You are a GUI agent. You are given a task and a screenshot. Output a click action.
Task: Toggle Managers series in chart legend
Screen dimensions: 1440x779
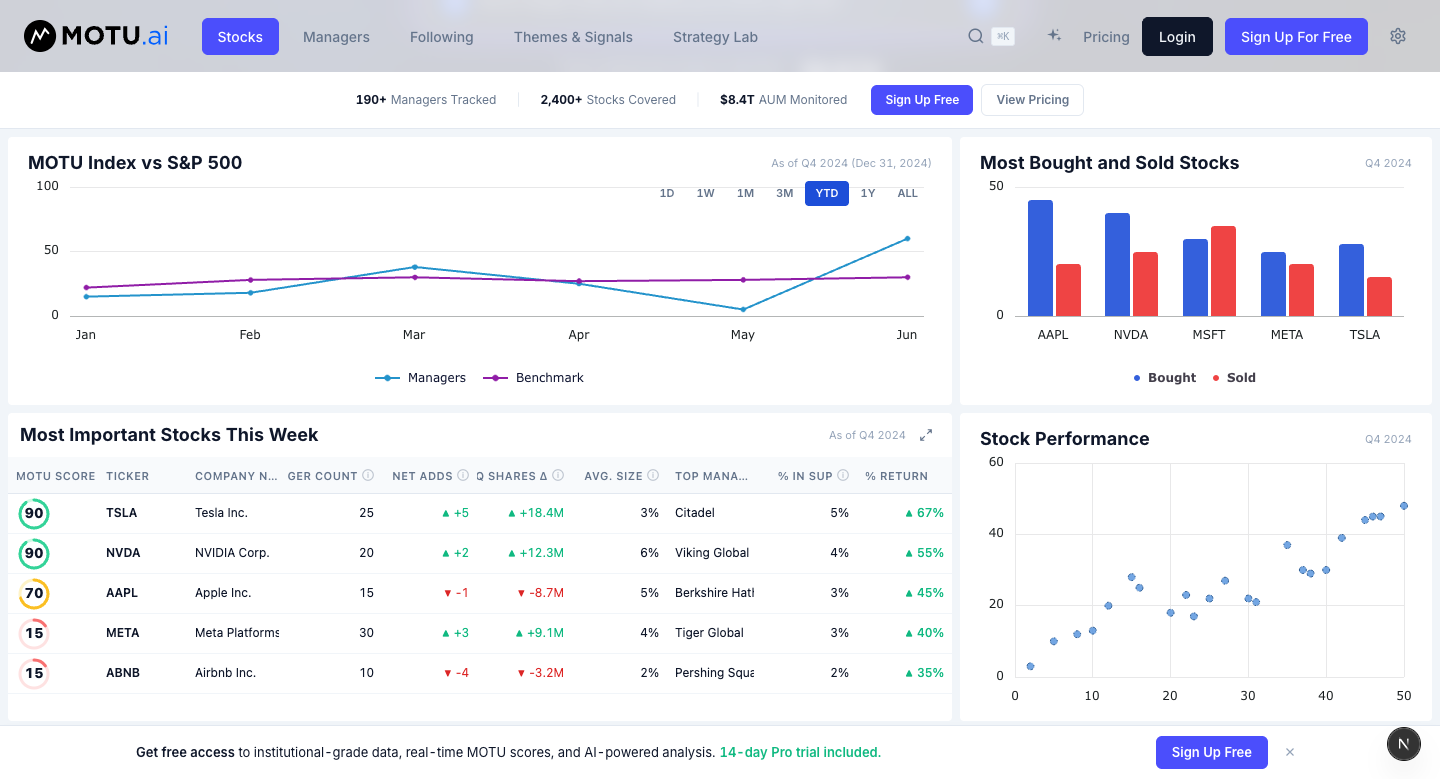click(421, 378)
